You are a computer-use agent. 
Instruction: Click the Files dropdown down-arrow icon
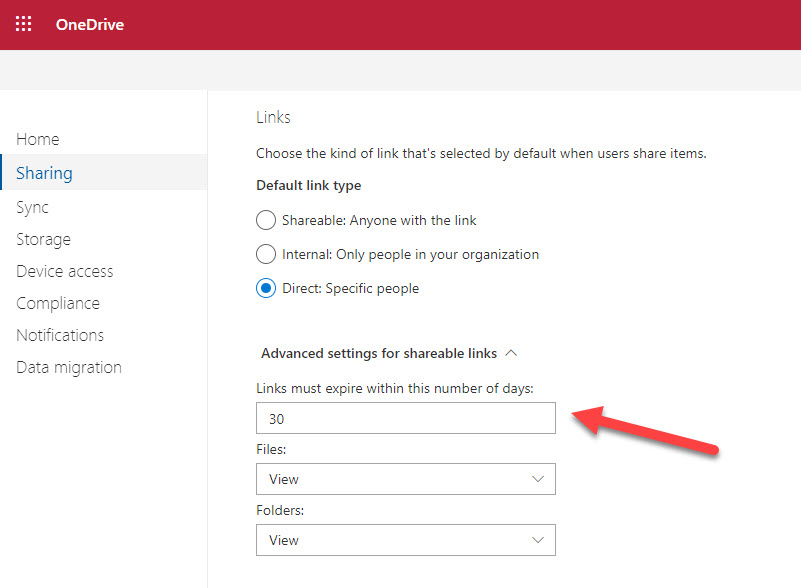click(538, 479)
